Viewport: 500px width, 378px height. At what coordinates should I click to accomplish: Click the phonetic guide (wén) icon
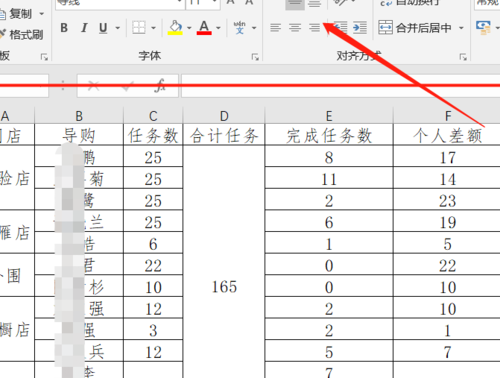tap(240, 28)
